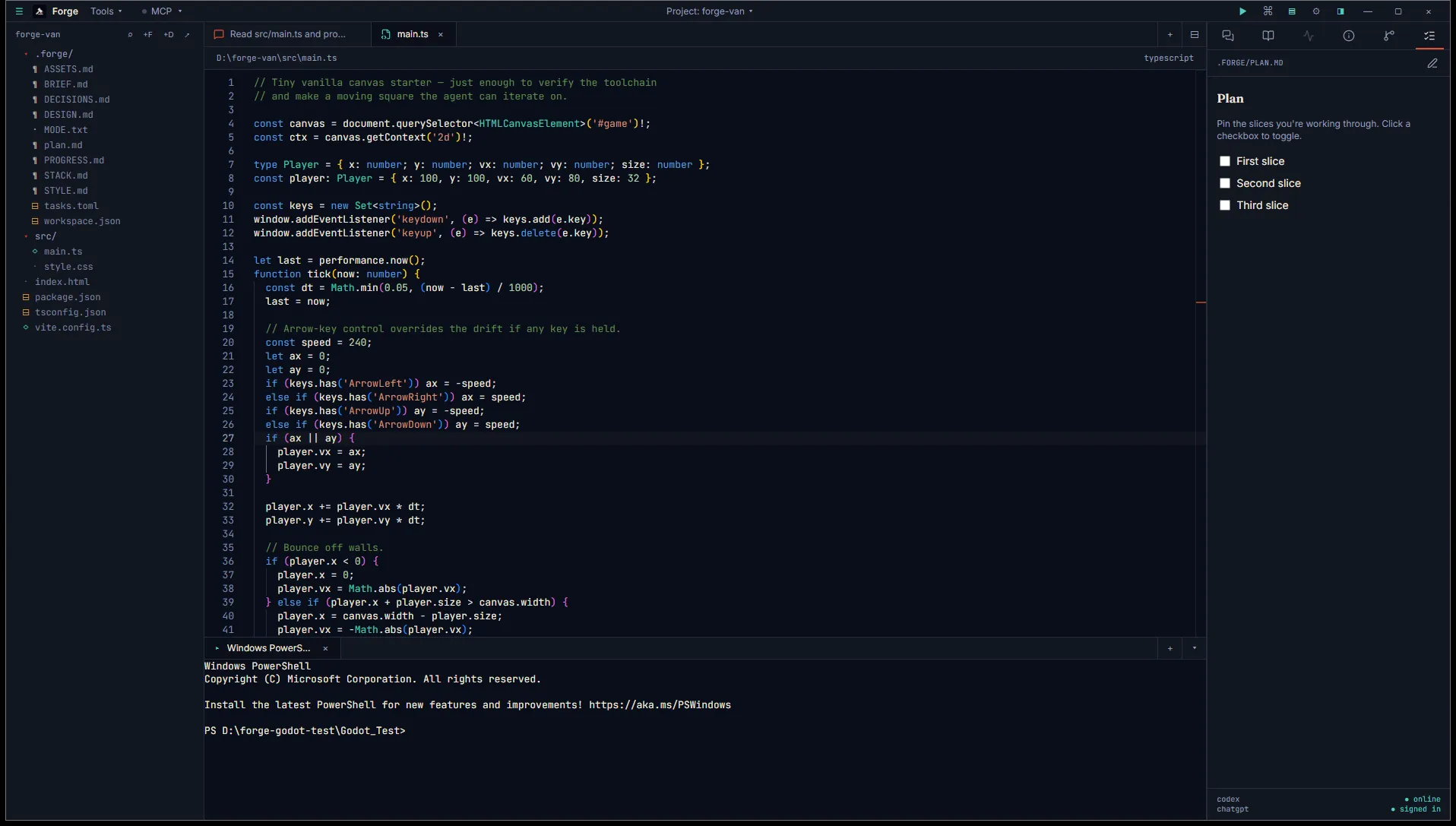Open STYLE.md in the file tree
Viewport: 1456px width, 826px height.
click(65, 191)
